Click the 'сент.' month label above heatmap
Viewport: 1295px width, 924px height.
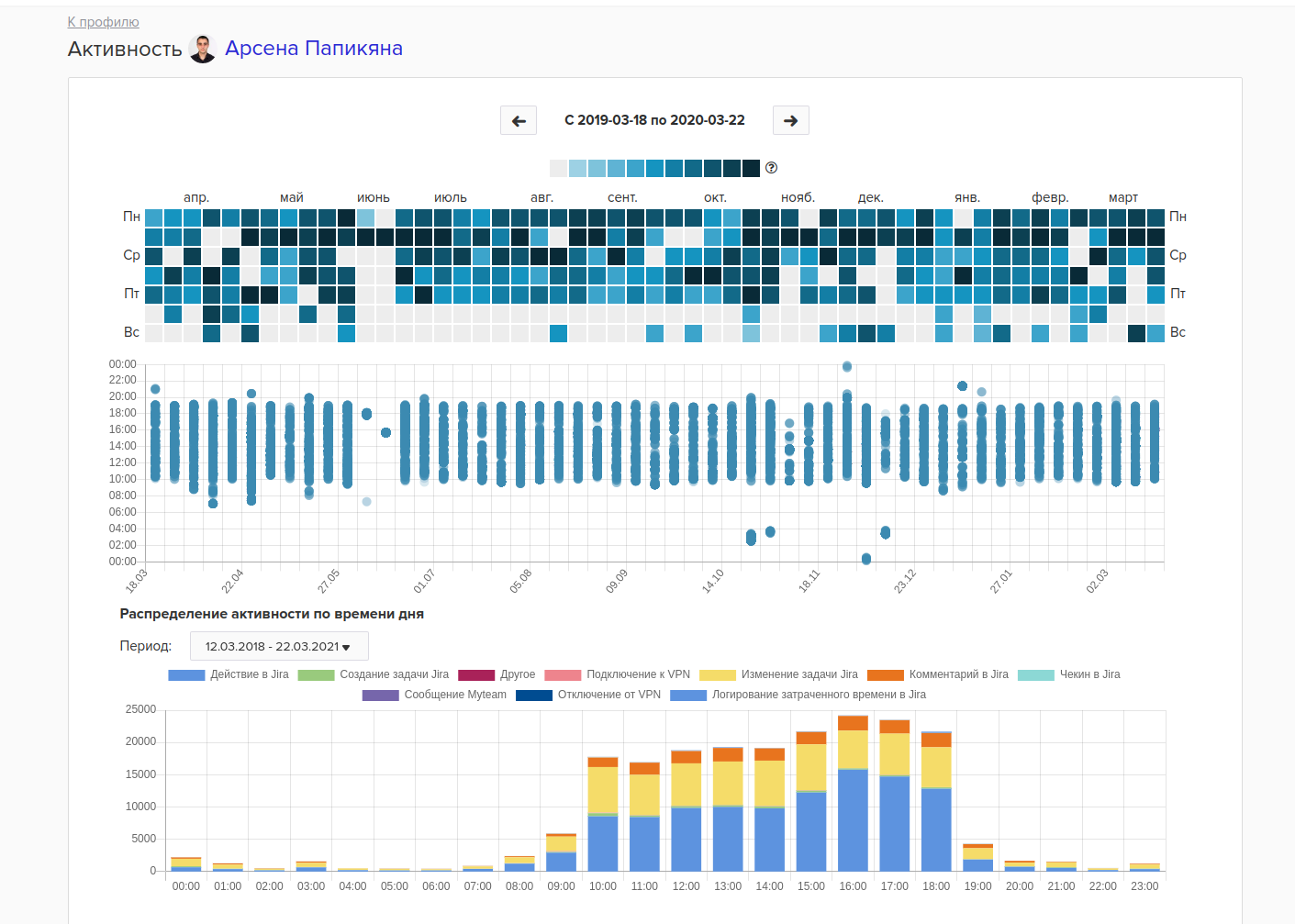pos(622,197)
